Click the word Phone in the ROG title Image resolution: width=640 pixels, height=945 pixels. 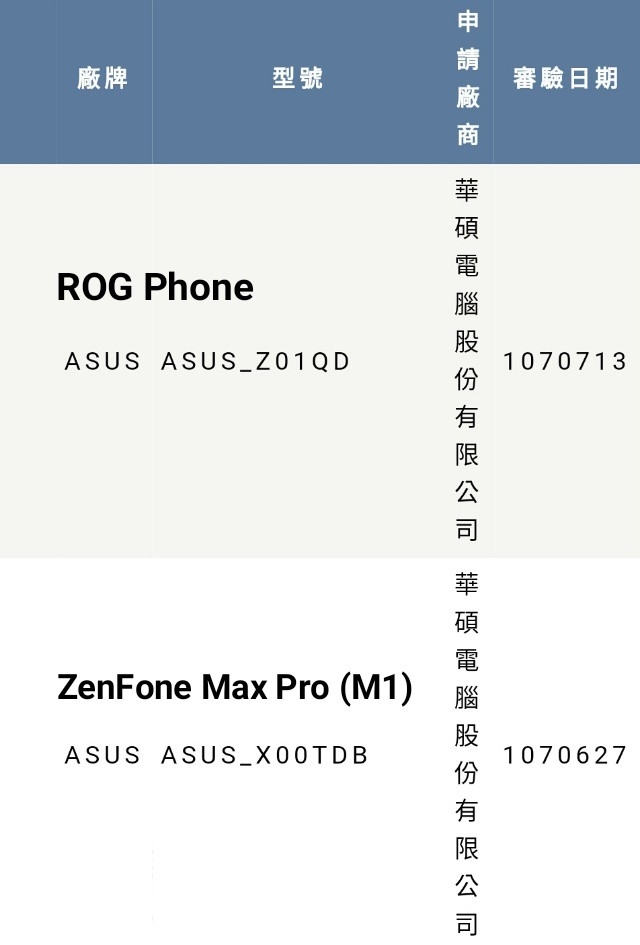pos(198,287)
